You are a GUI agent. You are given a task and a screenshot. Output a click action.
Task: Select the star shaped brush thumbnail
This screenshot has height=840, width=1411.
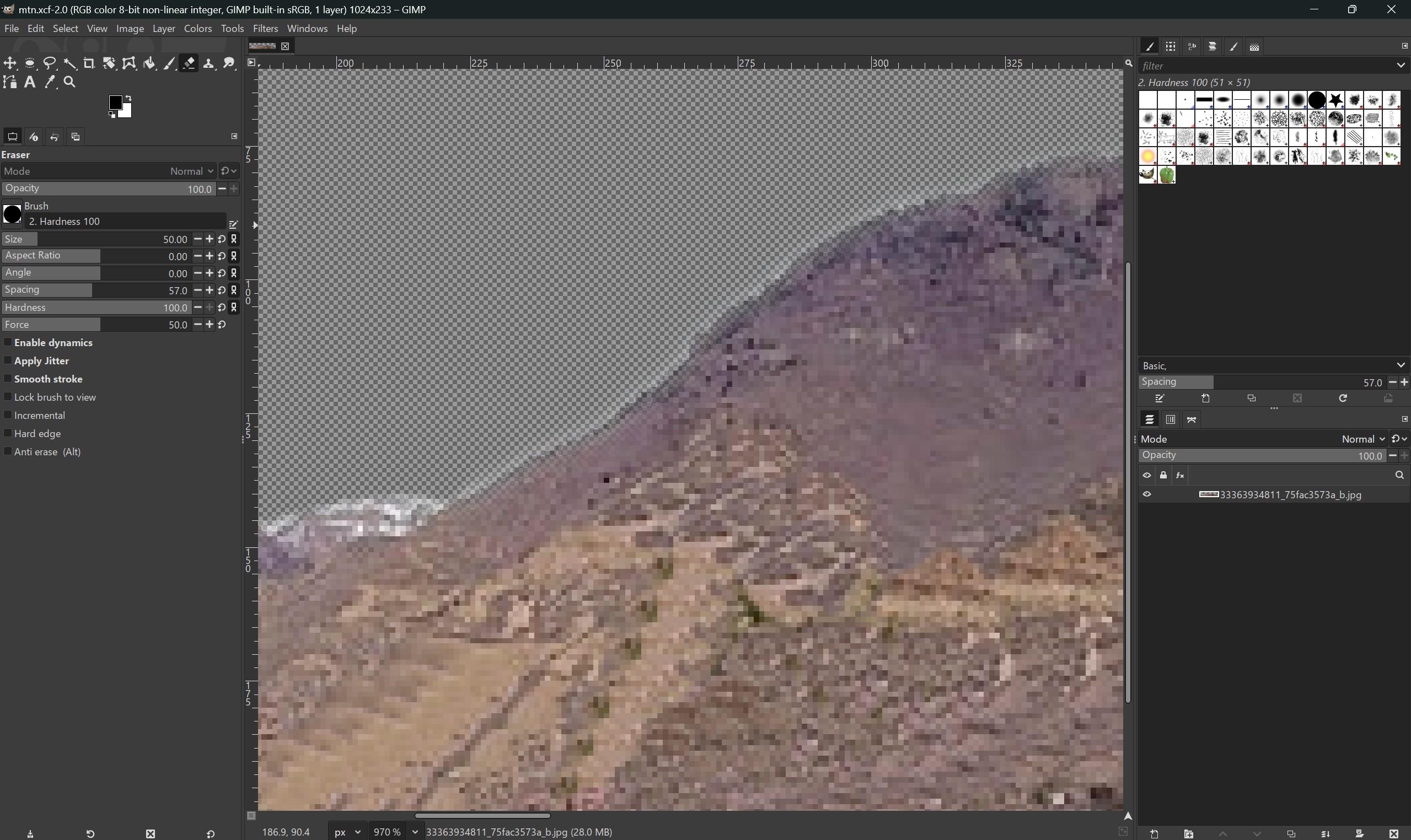pyautogui.click(x=1335, y=100)
